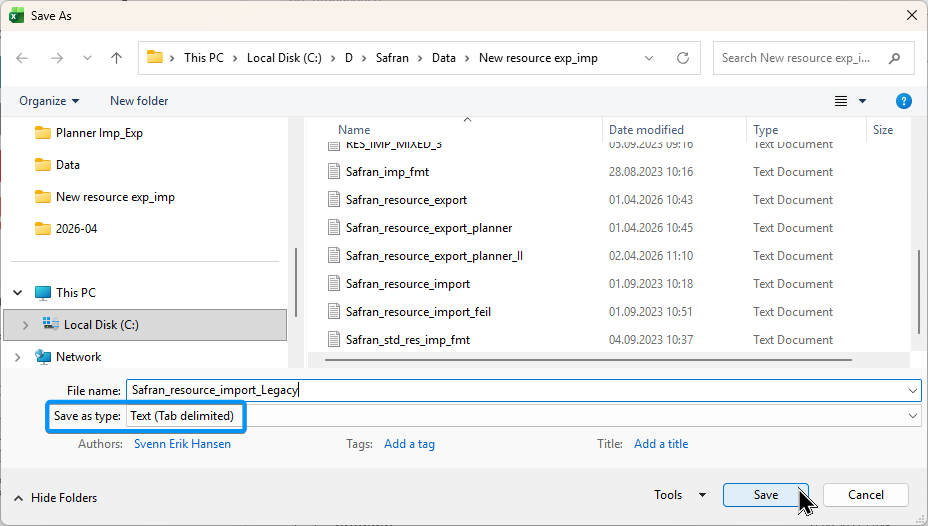
Task: Refresh the current folder view
Action: (x=682, y=58)
